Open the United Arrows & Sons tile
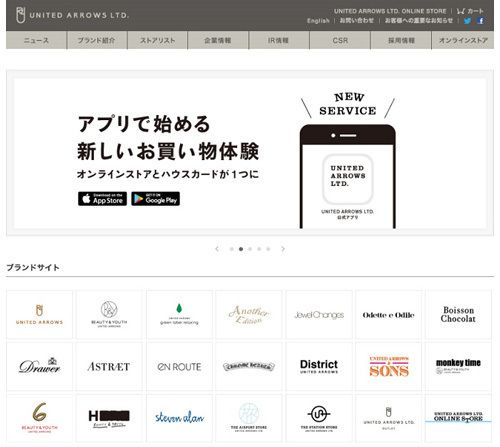 pos(388,366)
